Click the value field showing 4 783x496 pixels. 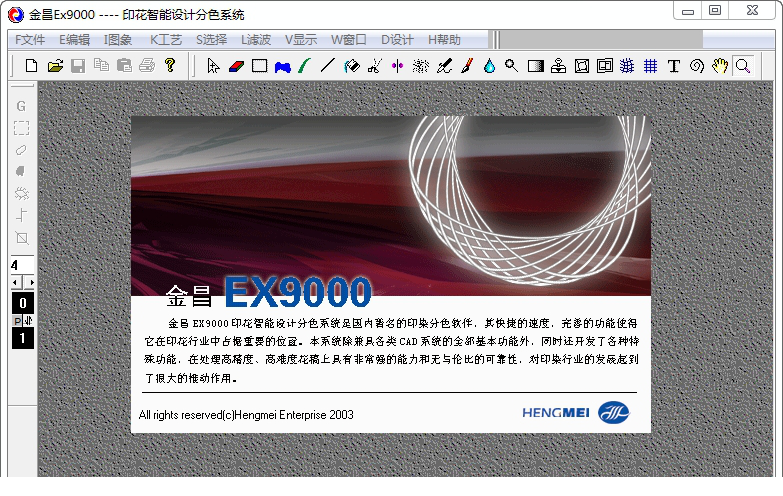[22, 265]
